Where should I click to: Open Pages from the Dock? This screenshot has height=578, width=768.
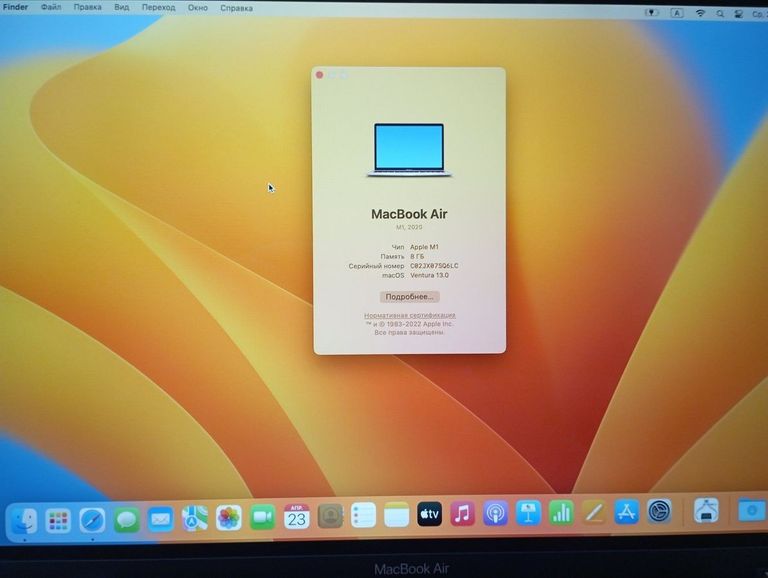click(594, 513)
